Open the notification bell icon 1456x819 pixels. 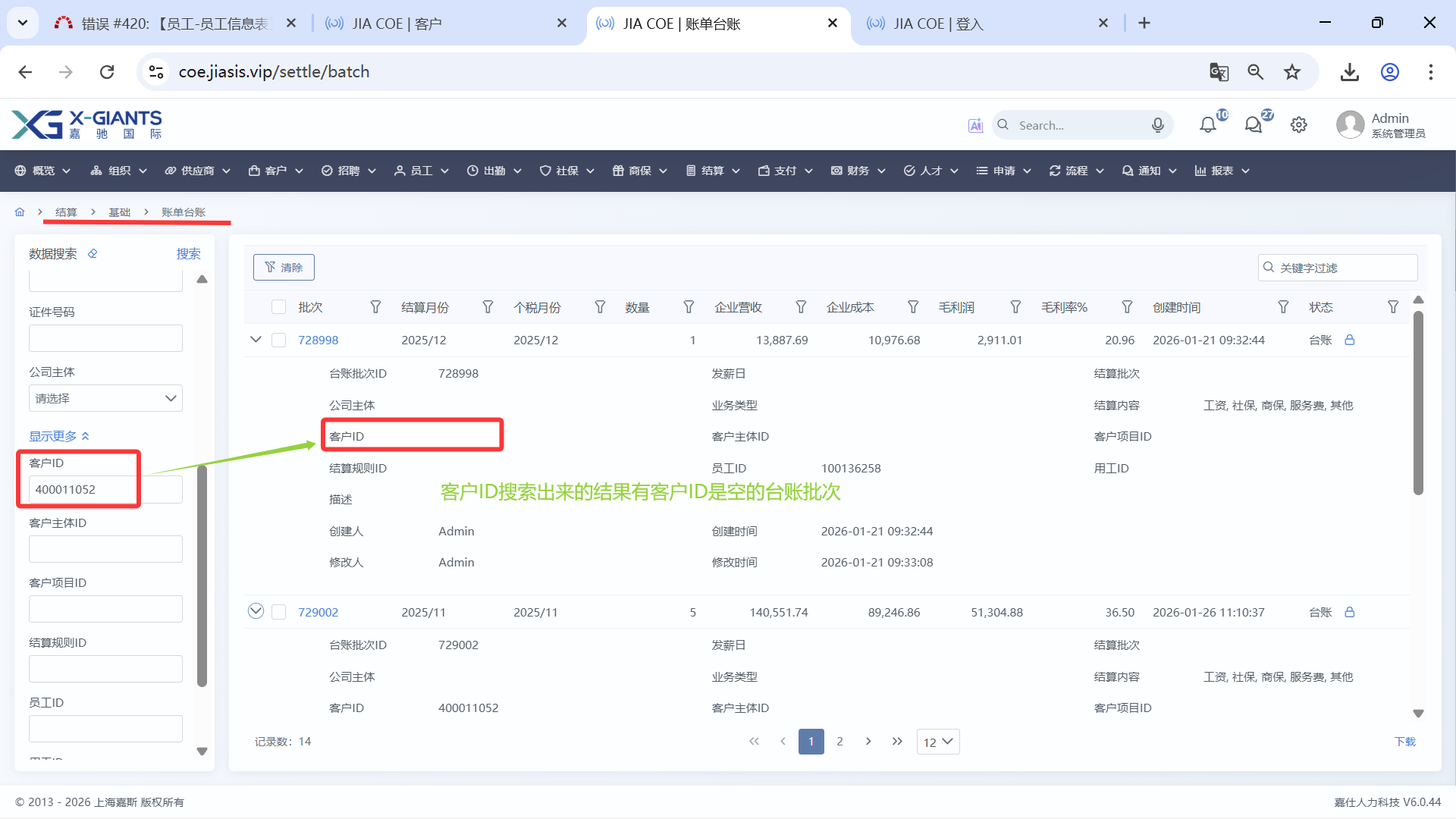1207,125
